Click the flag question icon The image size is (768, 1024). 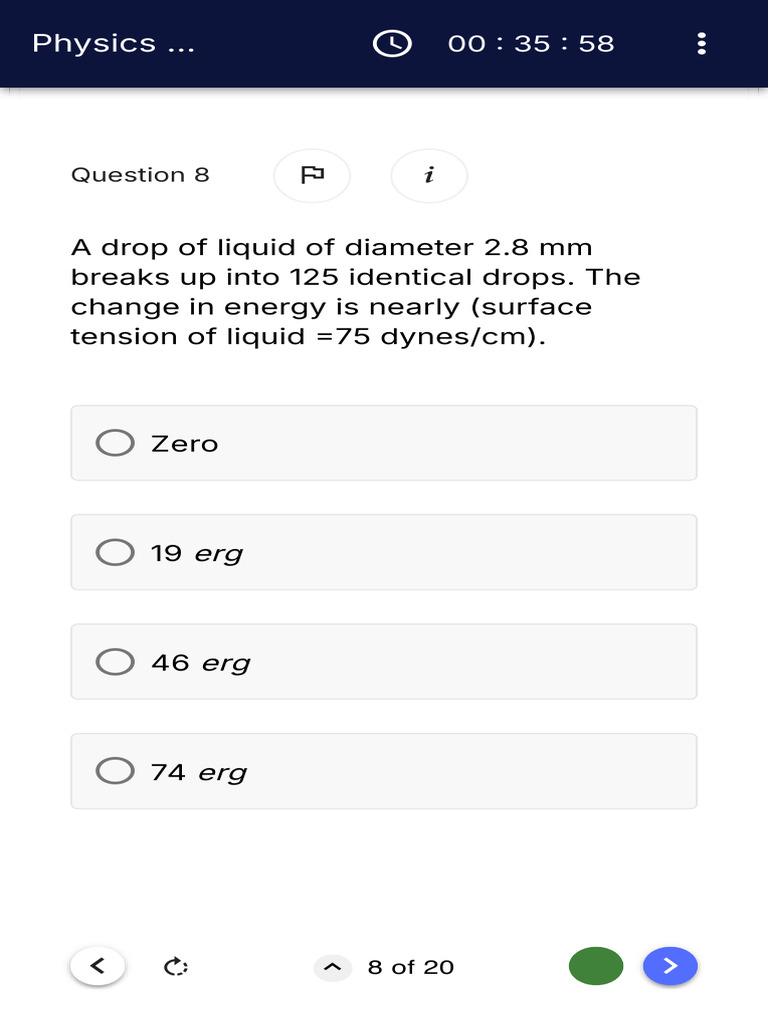pyautogui.click(x=312, y=175)
